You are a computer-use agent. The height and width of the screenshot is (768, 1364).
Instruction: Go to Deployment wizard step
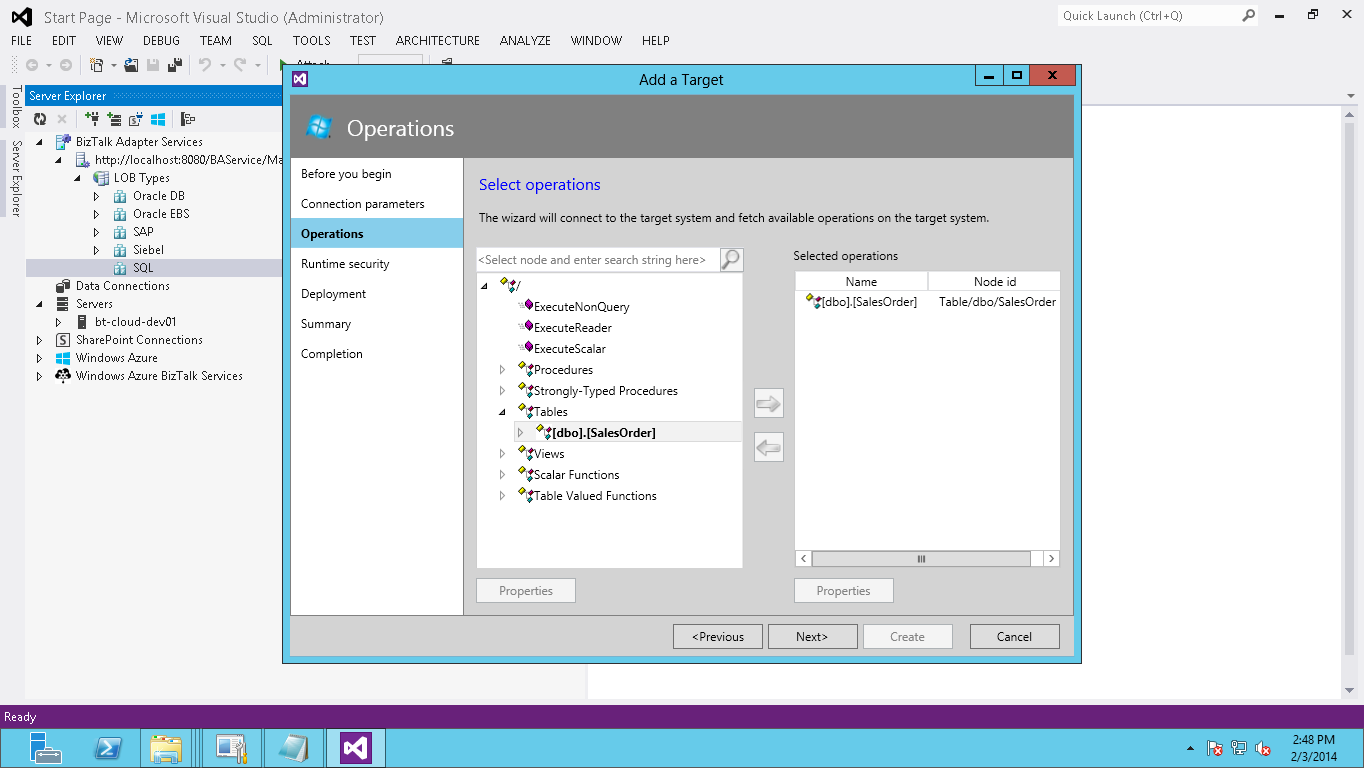[333, 294]
